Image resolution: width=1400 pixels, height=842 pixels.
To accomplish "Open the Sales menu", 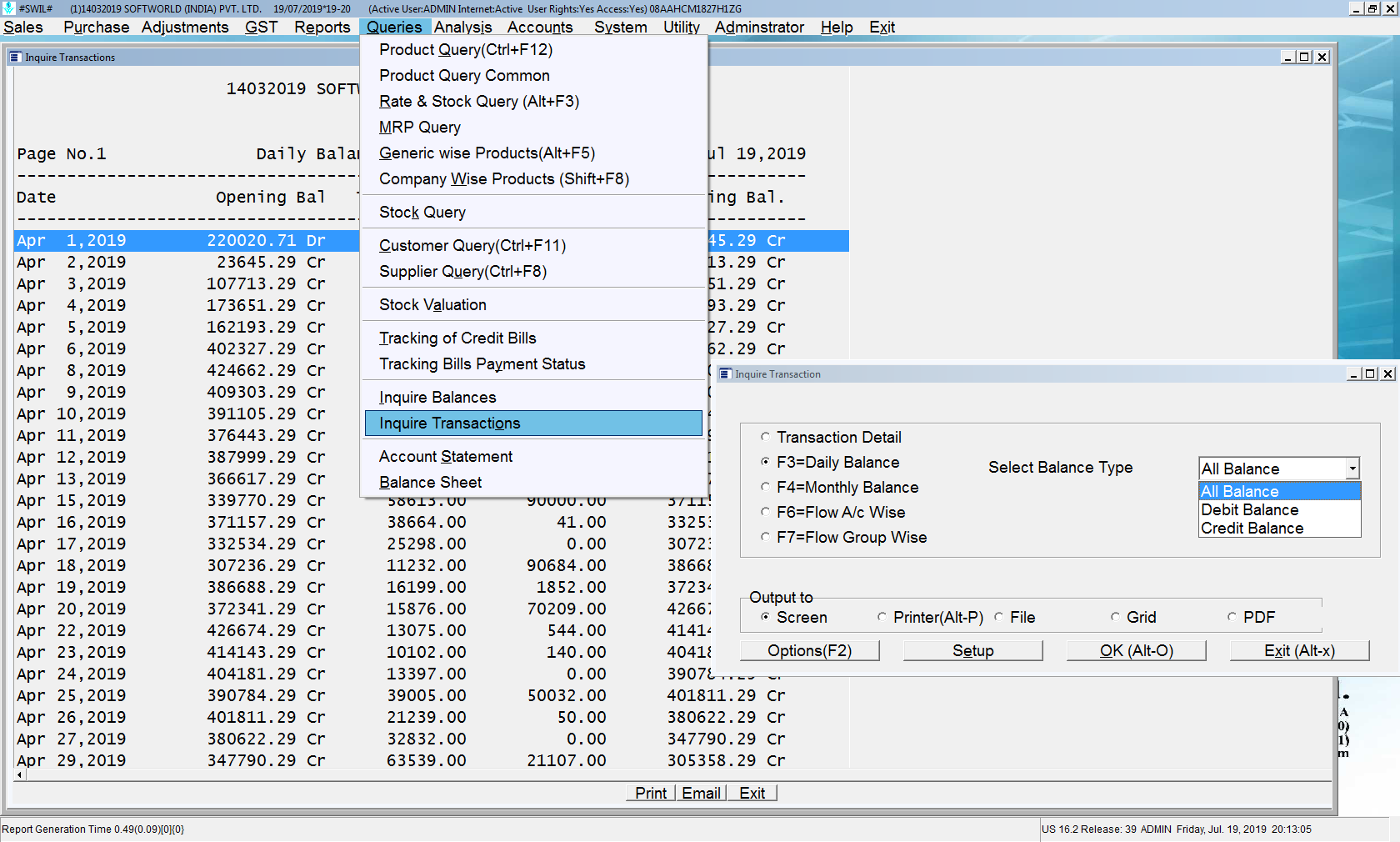I will click(x=23, y=27).
